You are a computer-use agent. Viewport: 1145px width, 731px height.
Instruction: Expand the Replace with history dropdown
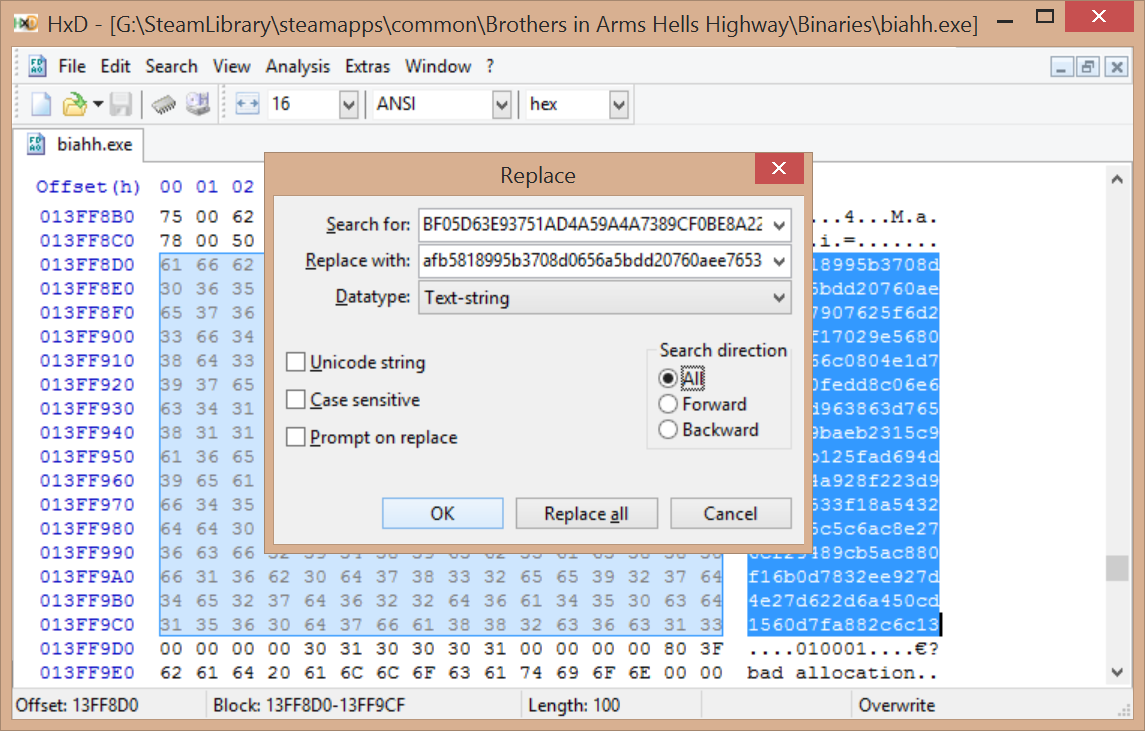779,261
